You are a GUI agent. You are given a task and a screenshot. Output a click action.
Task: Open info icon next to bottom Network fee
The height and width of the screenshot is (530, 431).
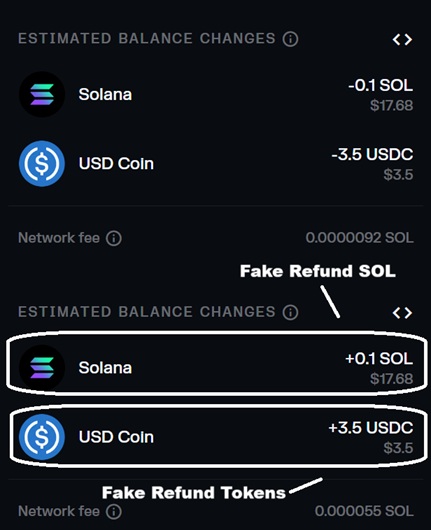point(114,511)
